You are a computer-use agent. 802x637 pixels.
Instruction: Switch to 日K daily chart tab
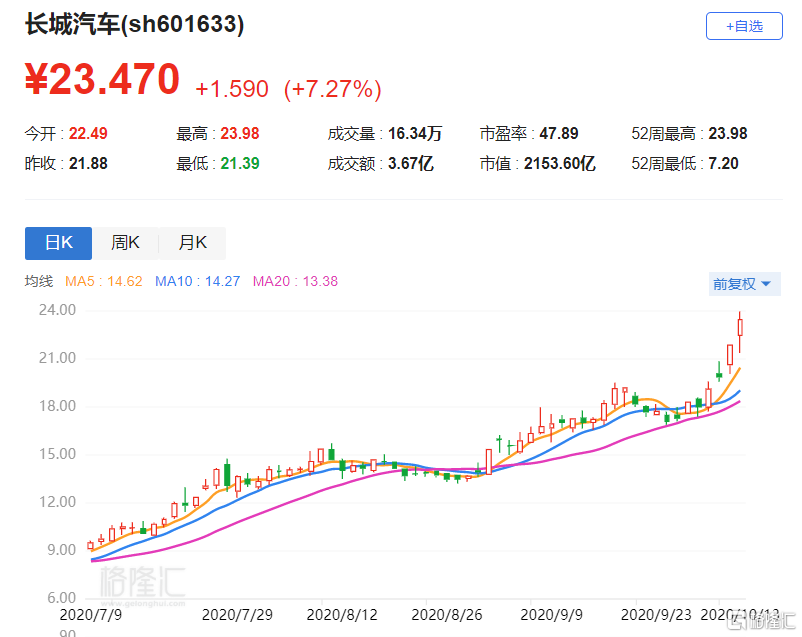pyautogui.click(x=58, y=243)
